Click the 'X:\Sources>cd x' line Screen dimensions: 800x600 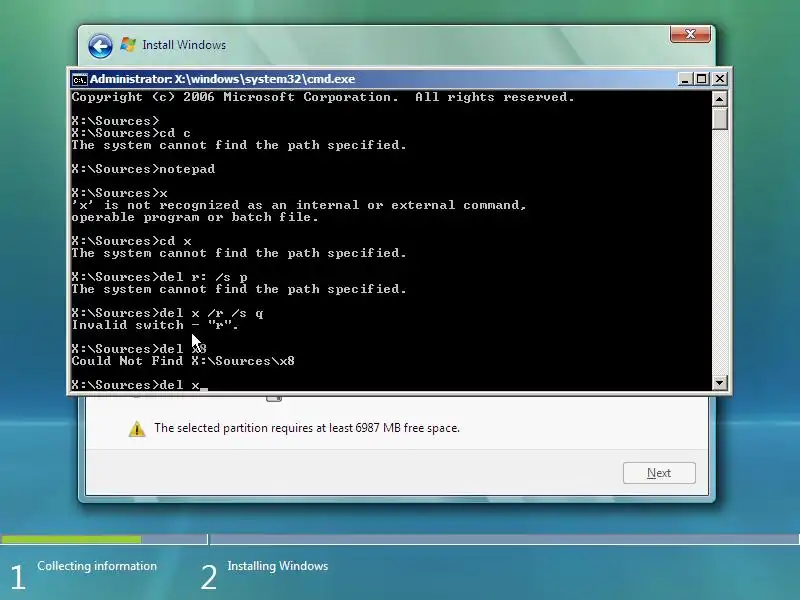132,241
